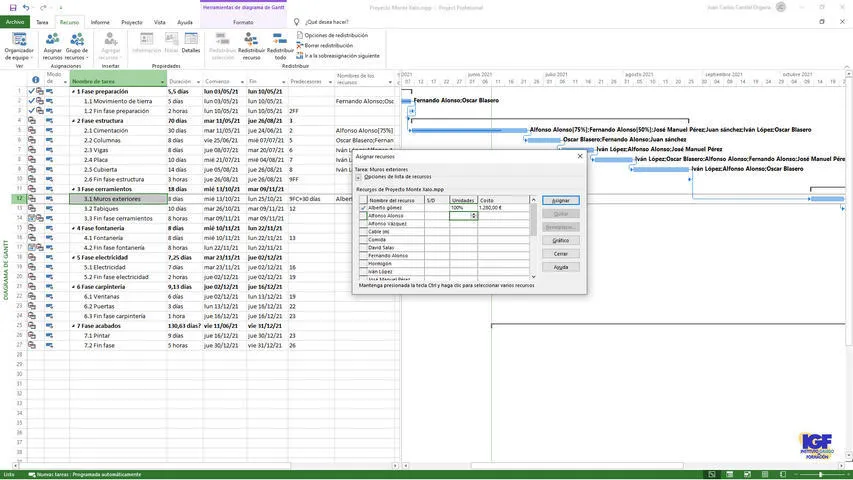The height and width of the screenshot is (480, 853).
Task: Click the Nuevas tareas status bar icon
Action: point(32,475)
